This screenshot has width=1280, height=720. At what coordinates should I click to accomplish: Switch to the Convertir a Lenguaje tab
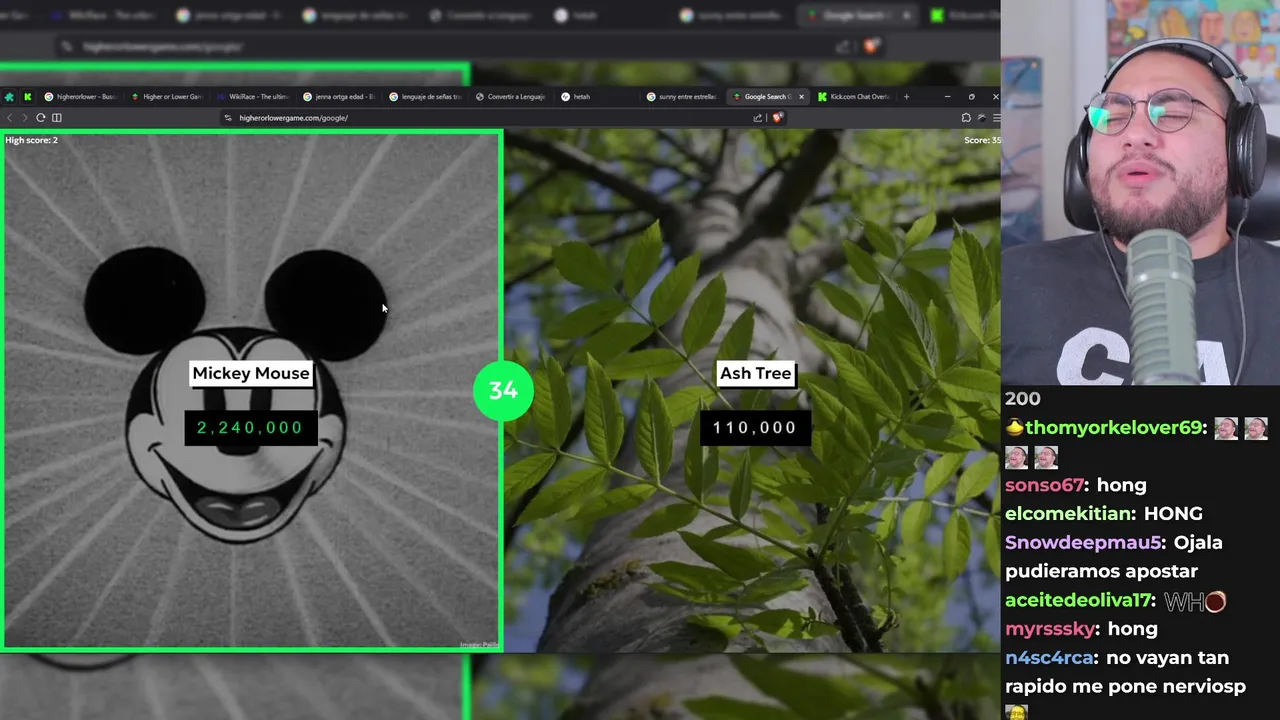pos(511,97)
